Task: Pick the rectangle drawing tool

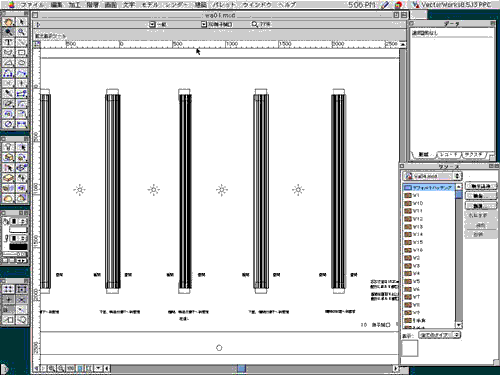Action: point(21,52)
